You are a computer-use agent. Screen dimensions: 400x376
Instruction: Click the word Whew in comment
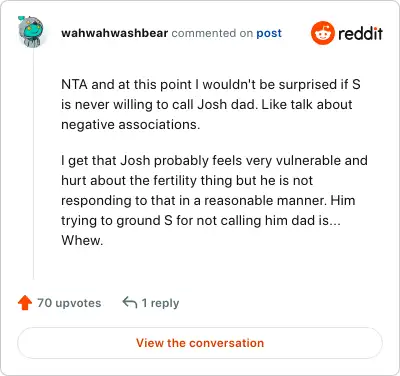click(x=82, y=240)
